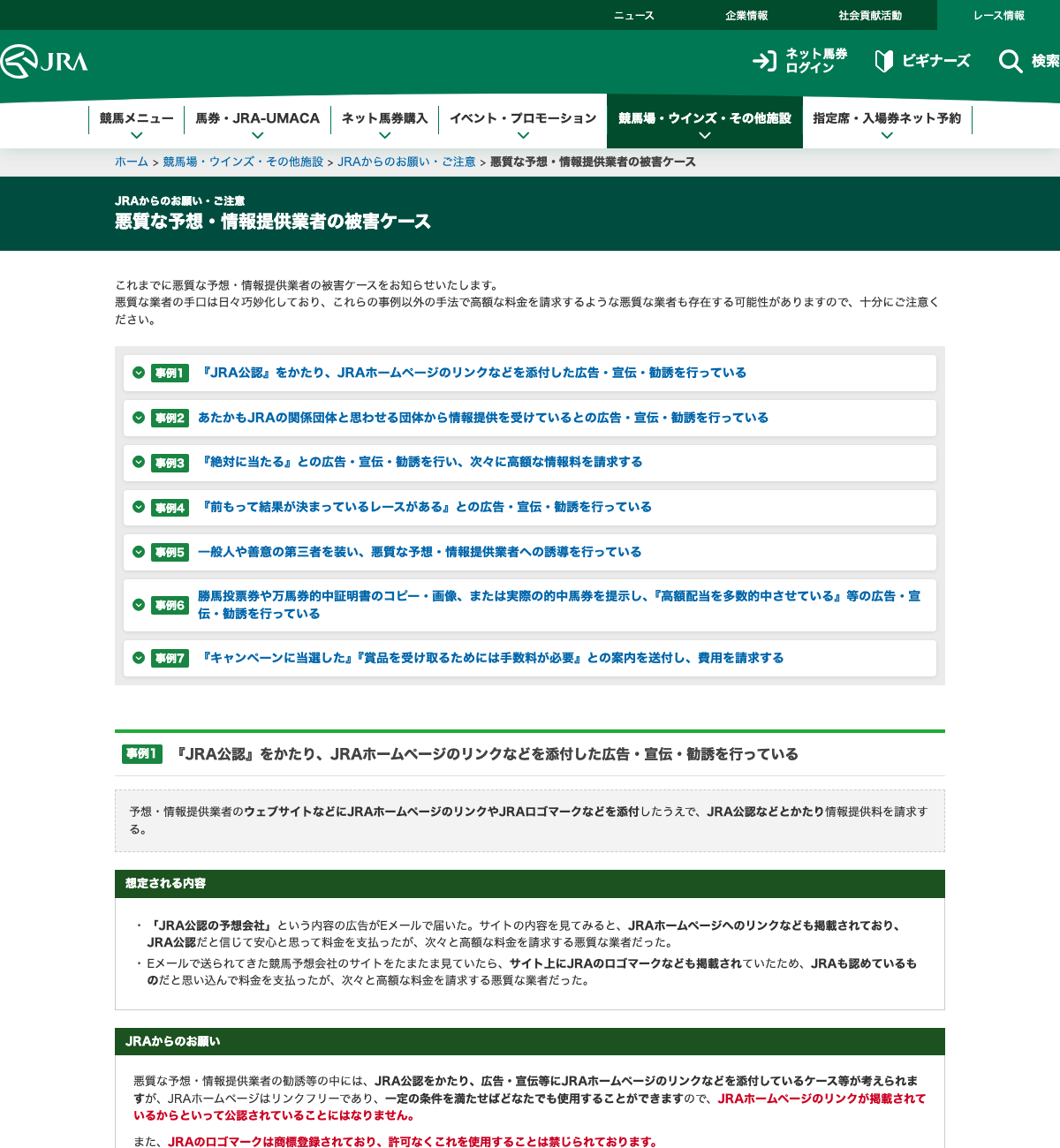Jump to 勝馬投票券や万馬券的中証明書 case link
Image resolution: width=1060 pixels, height=1148 pixels.
(x=559, y=605)
